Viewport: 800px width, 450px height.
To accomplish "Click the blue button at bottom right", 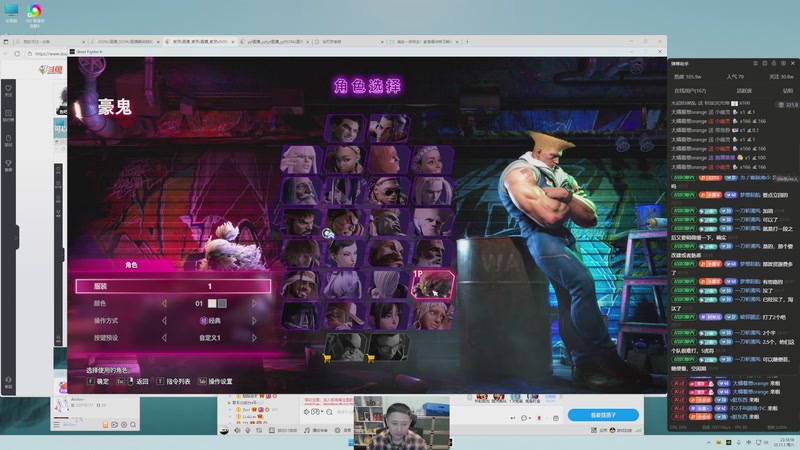I will pyautogui.click(x=603, y=415).
